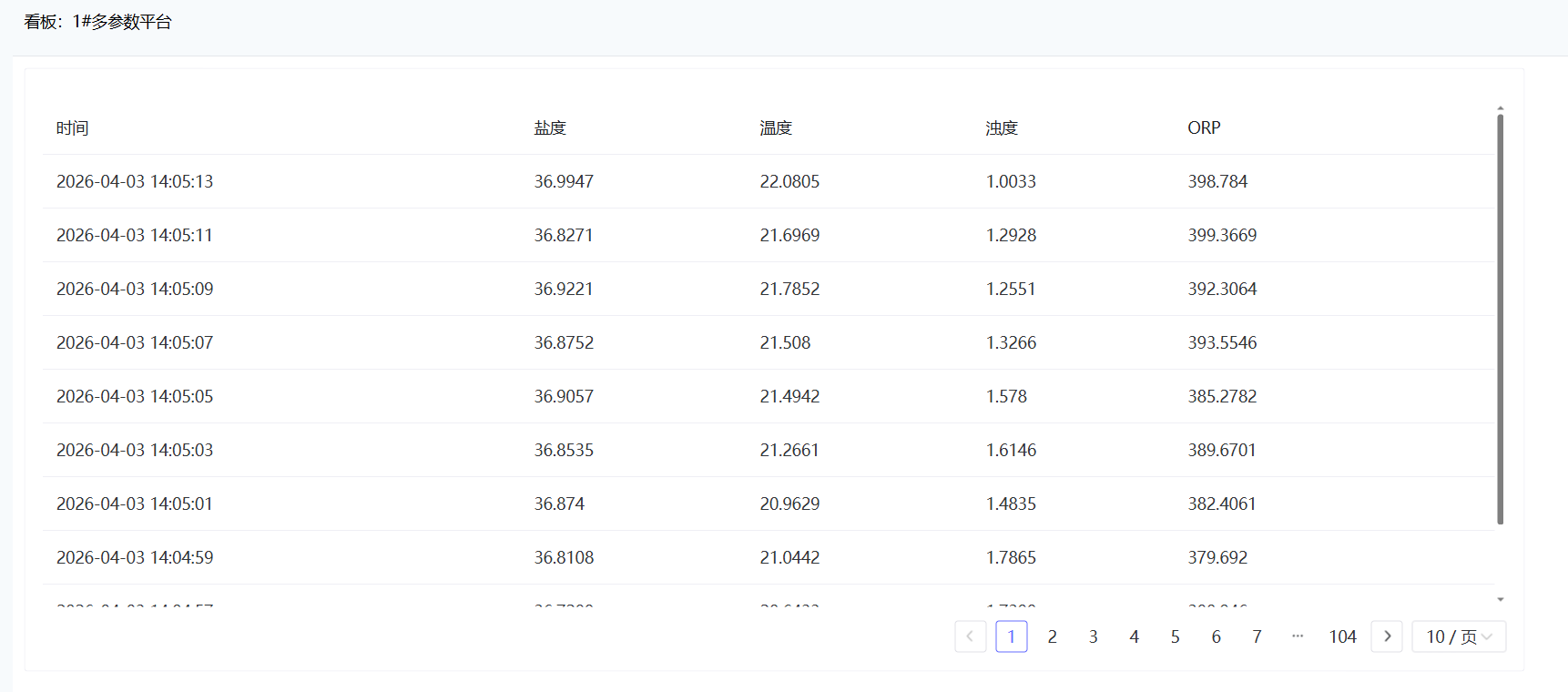
Task: Click ORP value 398.784
Action: tap(1217, 181)
